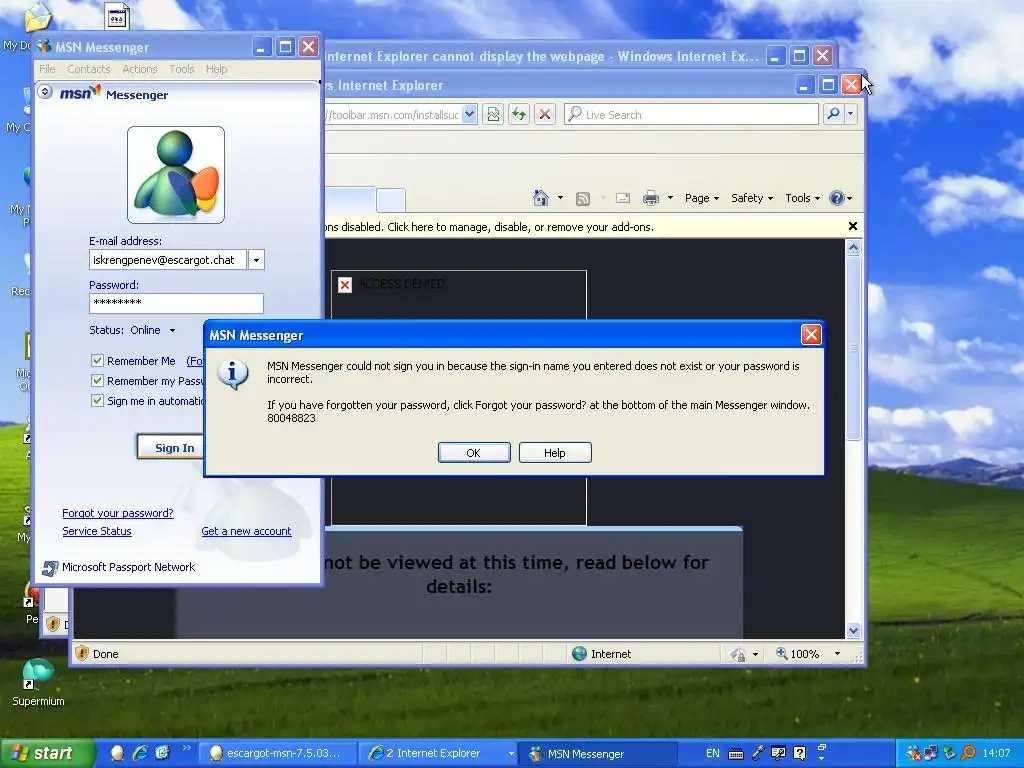The width and height of the screenshot is (1024, 768).
Task: Click the broken image red X icon
Action: point(345,285)
